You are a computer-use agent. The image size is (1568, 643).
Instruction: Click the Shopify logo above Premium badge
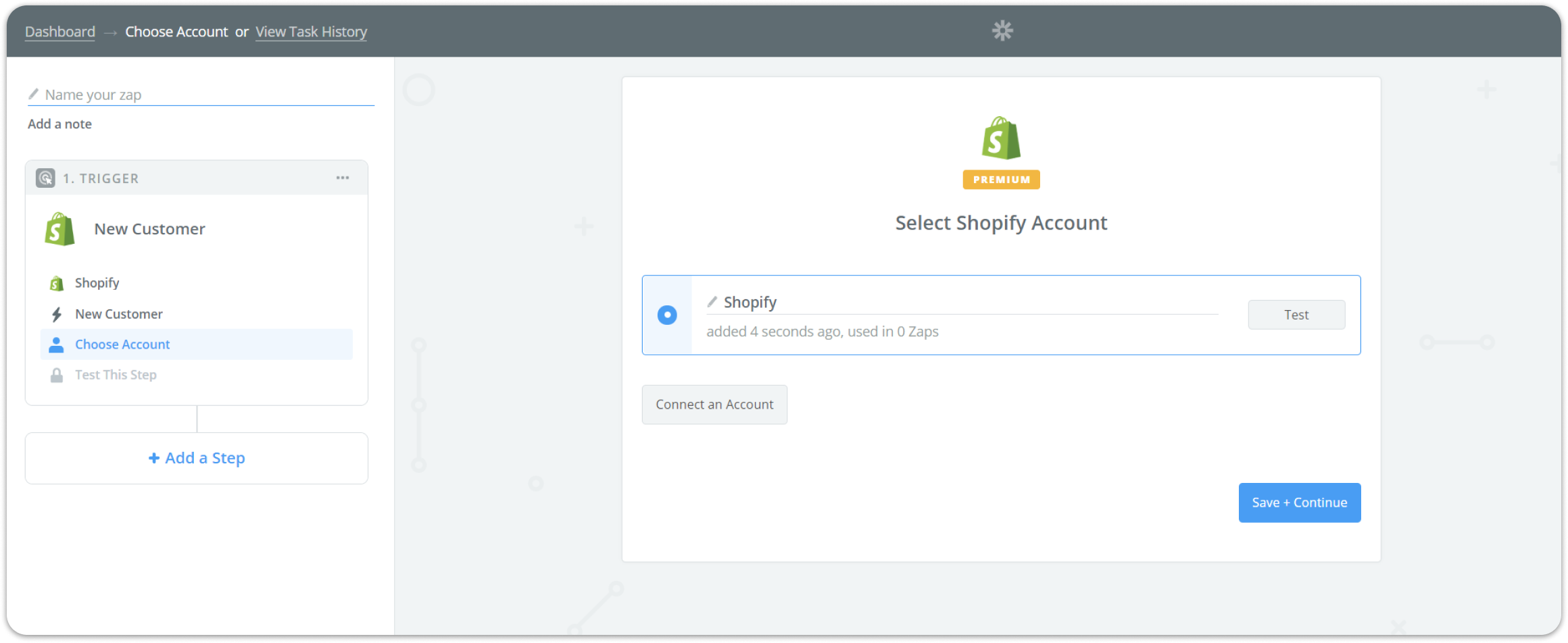[x=1001, y=138]
